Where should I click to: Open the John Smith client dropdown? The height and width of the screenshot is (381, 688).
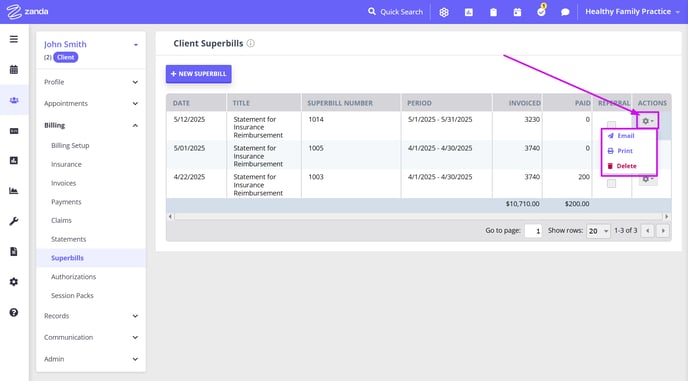(136, 44)
